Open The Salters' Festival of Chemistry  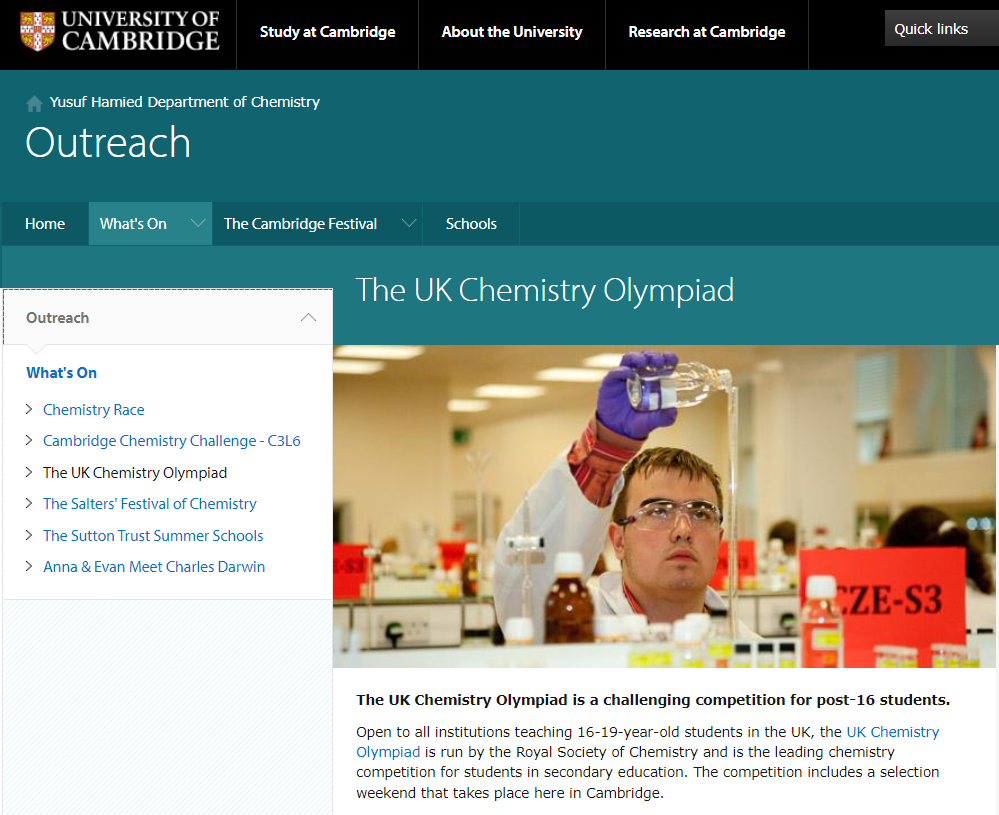tap(149, 504)
